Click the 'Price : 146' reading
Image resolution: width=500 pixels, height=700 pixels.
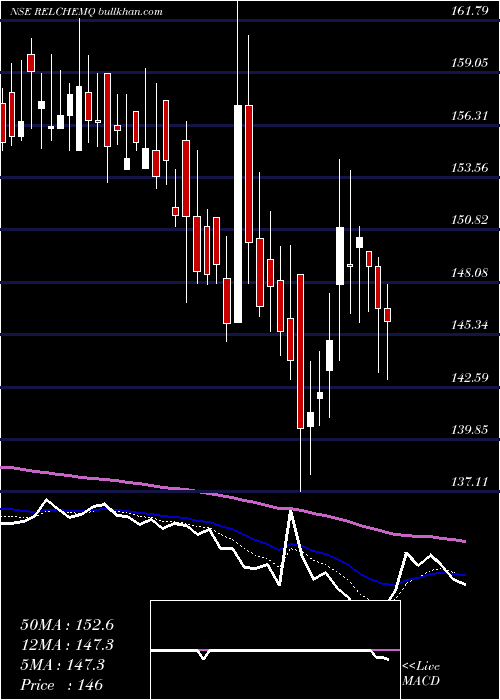[x=62, y=685]
